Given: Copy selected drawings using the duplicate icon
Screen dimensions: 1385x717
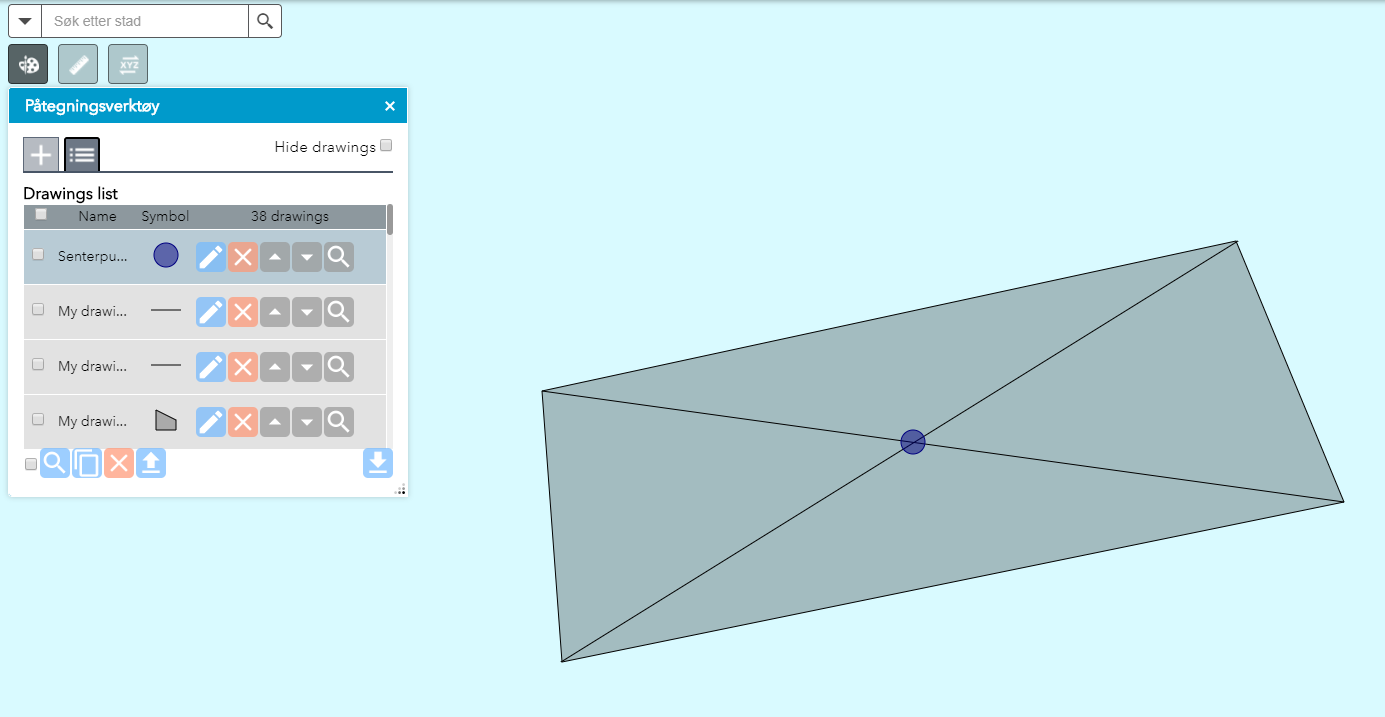Looking at the screenshot, I should pos(87,463).
